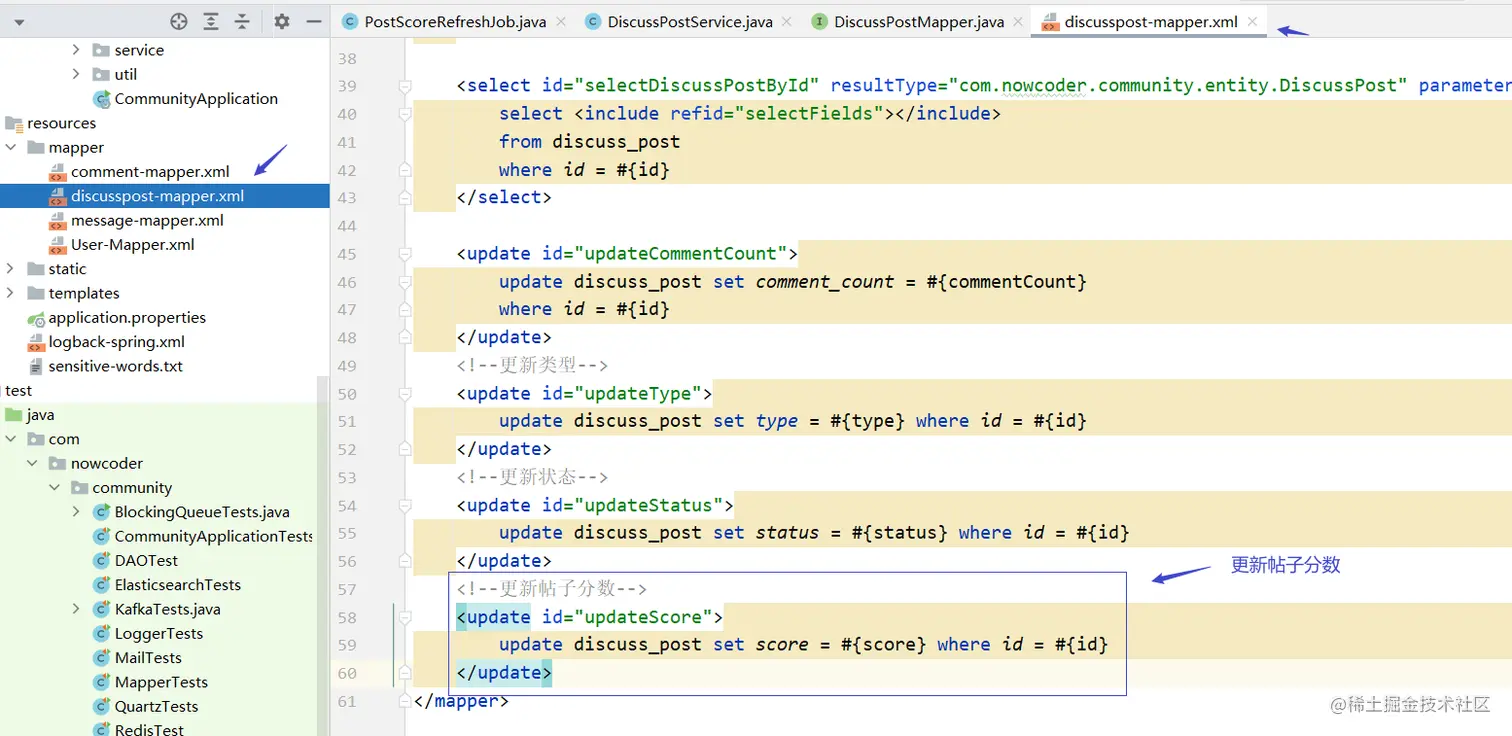This screenshot has height=736, width=1512.
Task: Open logback-spring.xml file
Action: tap(117, 342)
